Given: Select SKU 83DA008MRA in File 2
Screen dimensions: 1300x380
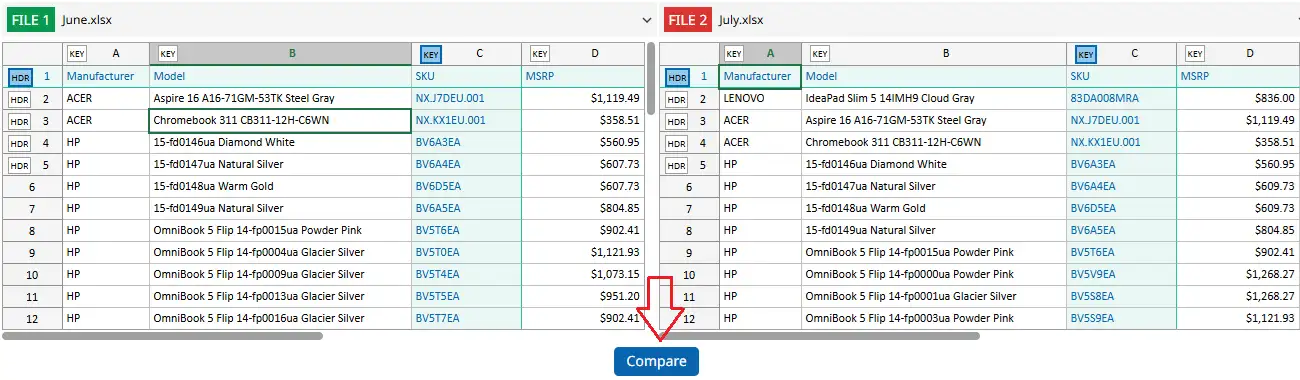Looking at the screenshot, I should 1122,98.
